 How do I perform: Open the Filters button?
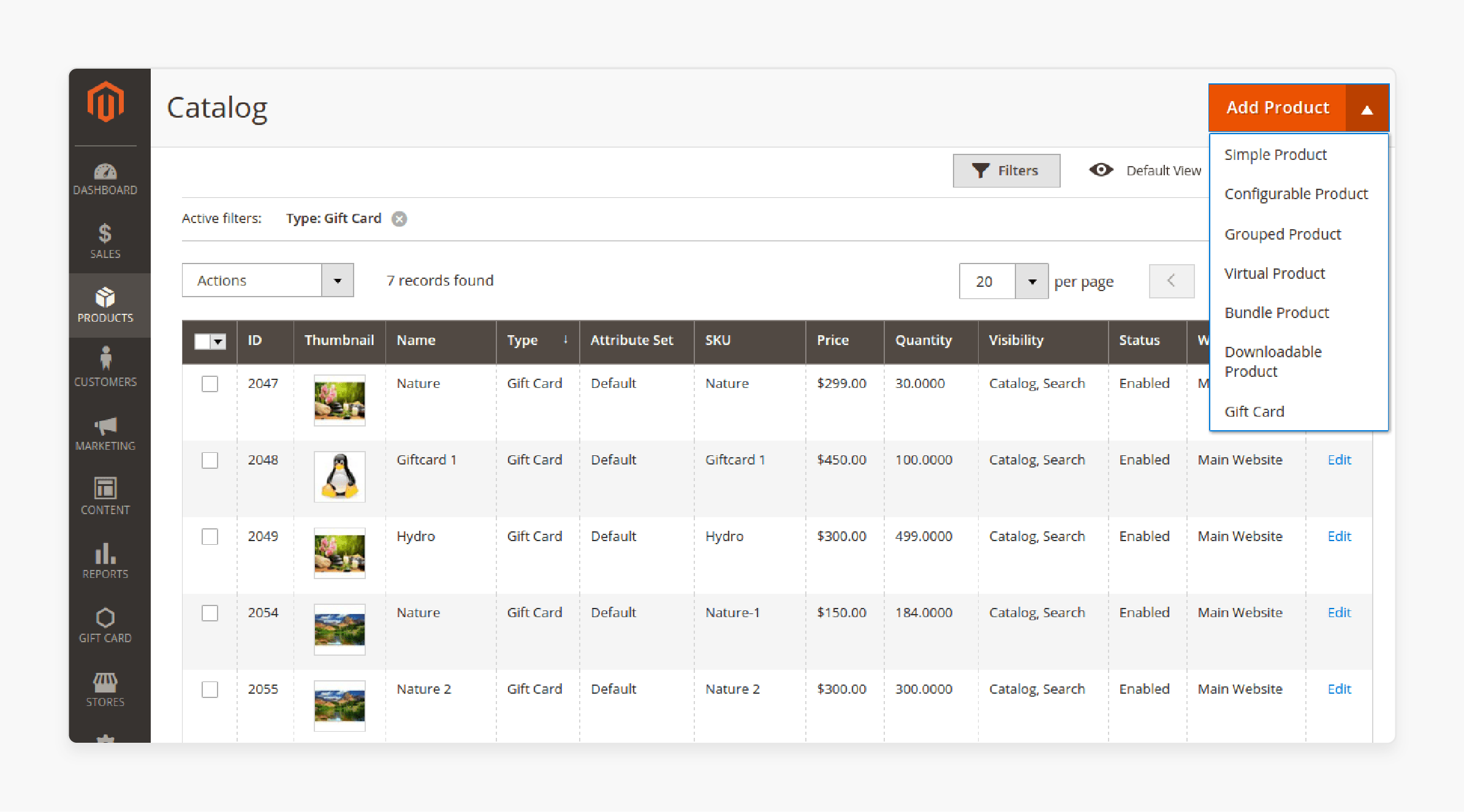click(1006, 170)
